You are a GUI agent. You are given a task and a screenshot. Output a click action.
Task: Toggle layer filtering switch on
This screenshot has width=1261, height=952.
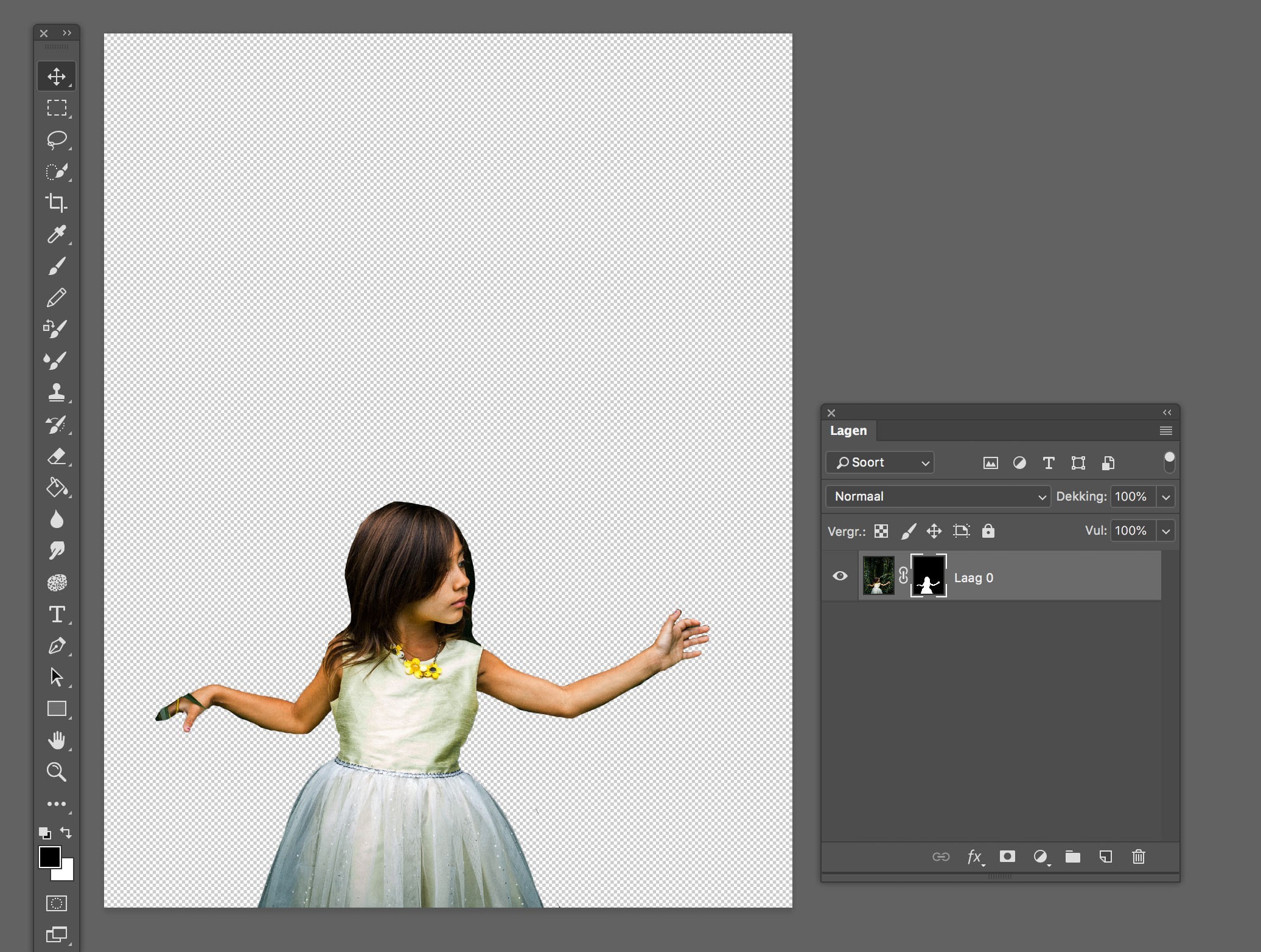[1168, 462]
